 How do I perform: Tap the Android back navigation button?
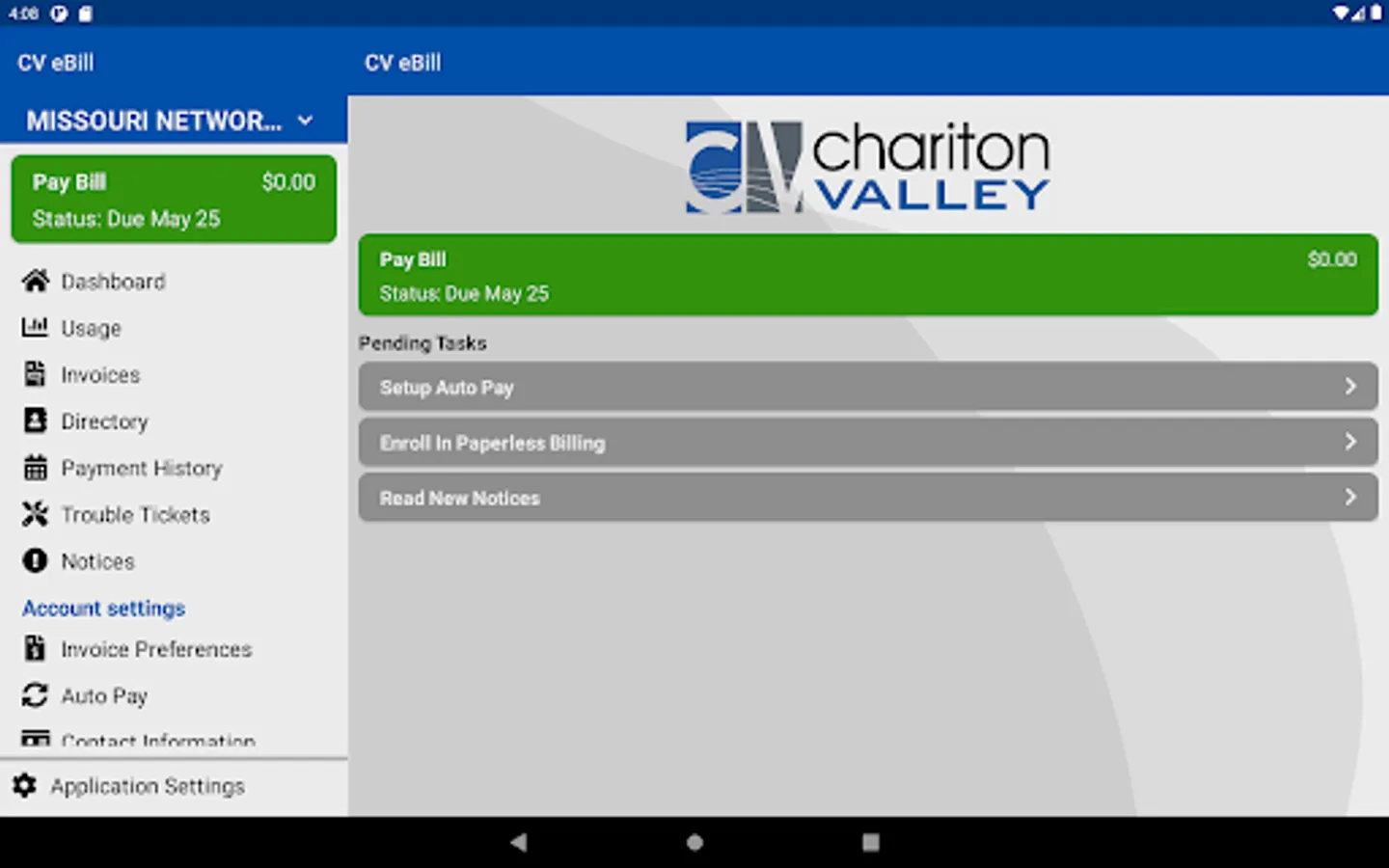tap(518, 842)
